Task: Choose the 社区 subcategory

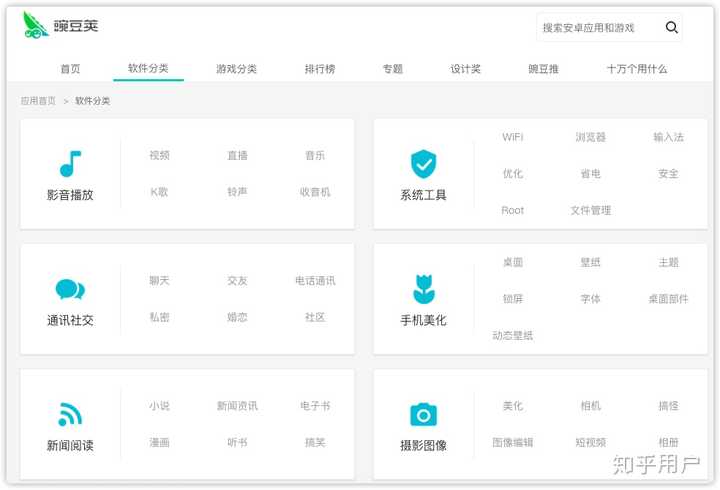Action: (315, 317)
